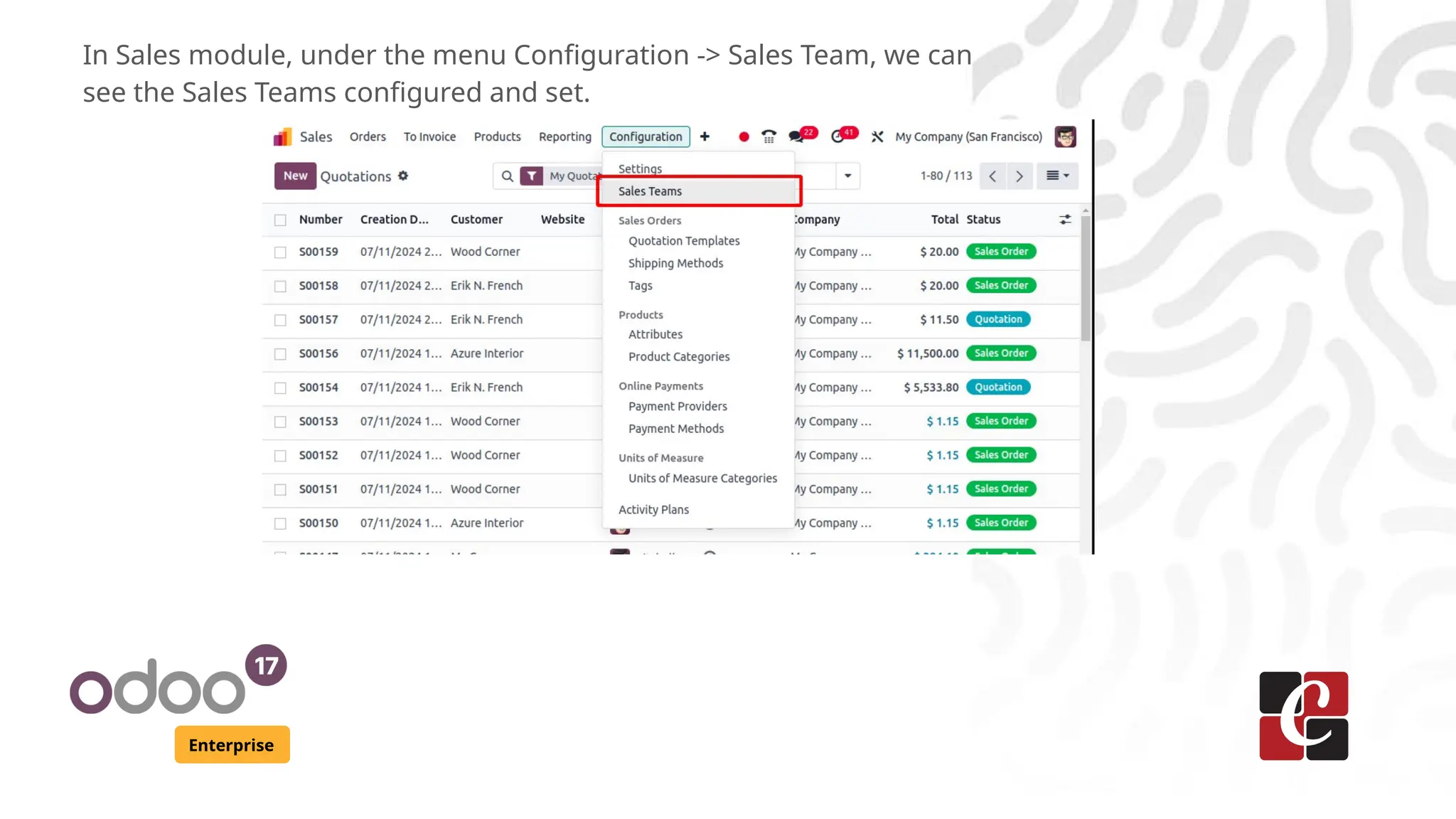Open the Orders menu

pos(368,136)
